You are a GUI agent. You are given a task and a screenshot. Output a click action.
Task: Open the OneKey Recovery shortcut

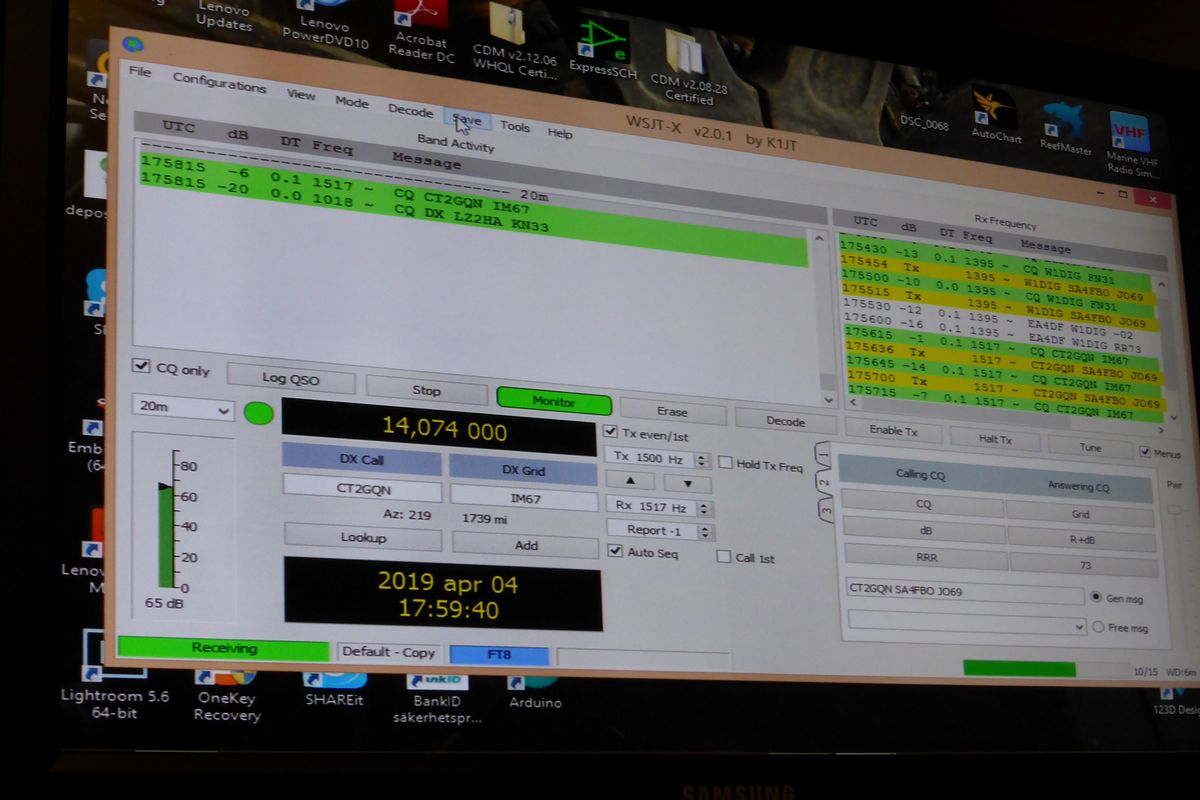click(x=226, y=694)
